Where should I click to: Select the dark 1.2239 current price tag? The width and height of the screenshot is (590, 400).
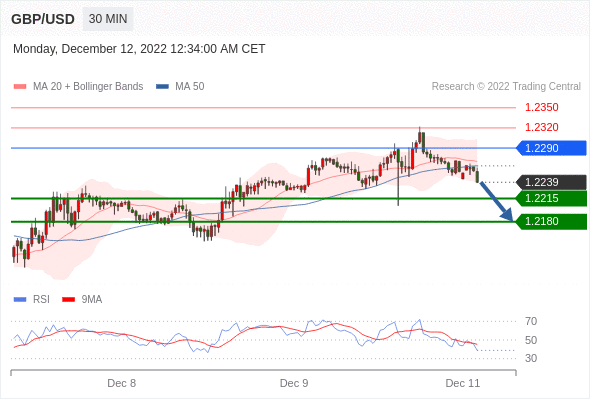tap(551, 183)
